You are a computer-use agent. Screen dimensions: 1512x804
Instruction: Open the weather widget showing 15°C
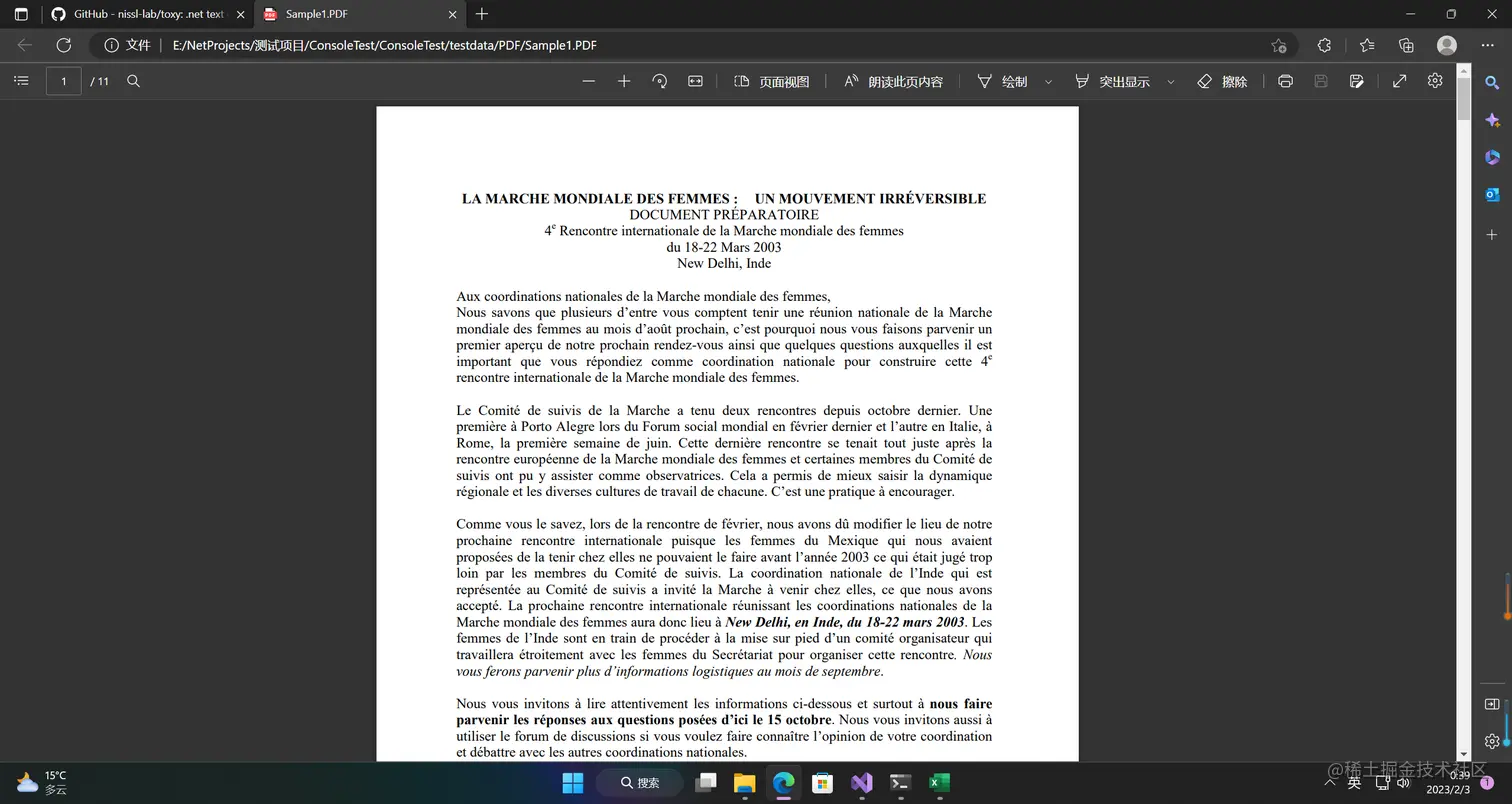click(42, 782)
